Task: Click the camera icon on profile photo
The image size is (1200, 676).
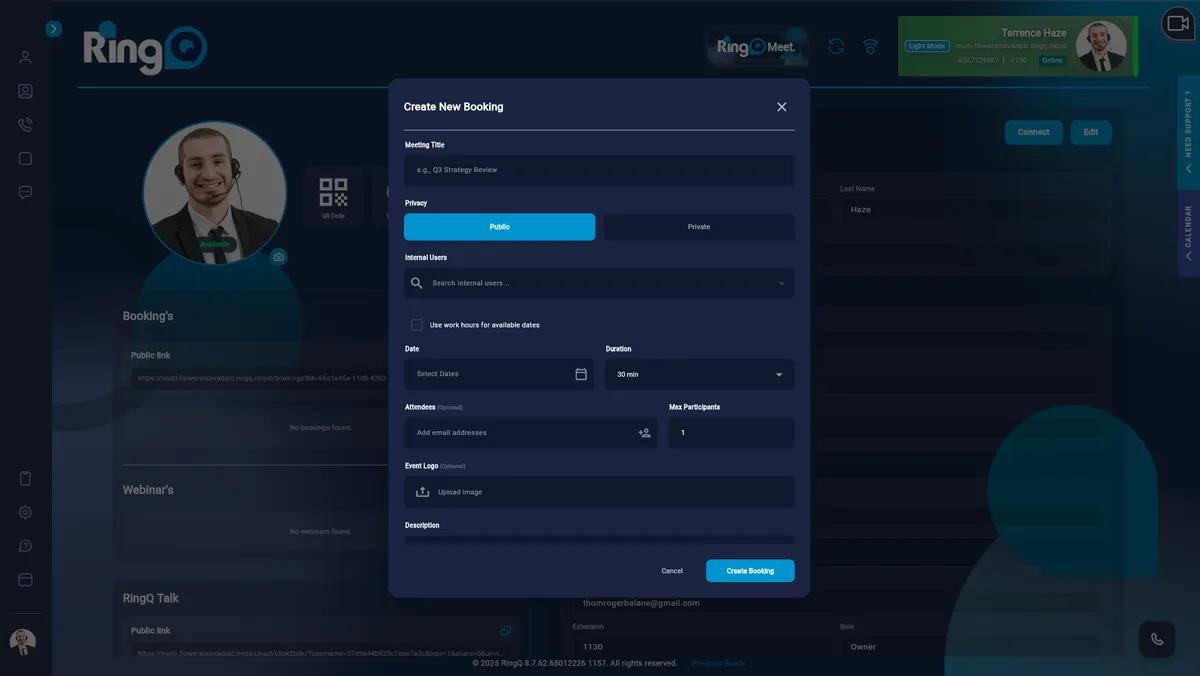Action: pyautogui.click(x=278, y=257)
